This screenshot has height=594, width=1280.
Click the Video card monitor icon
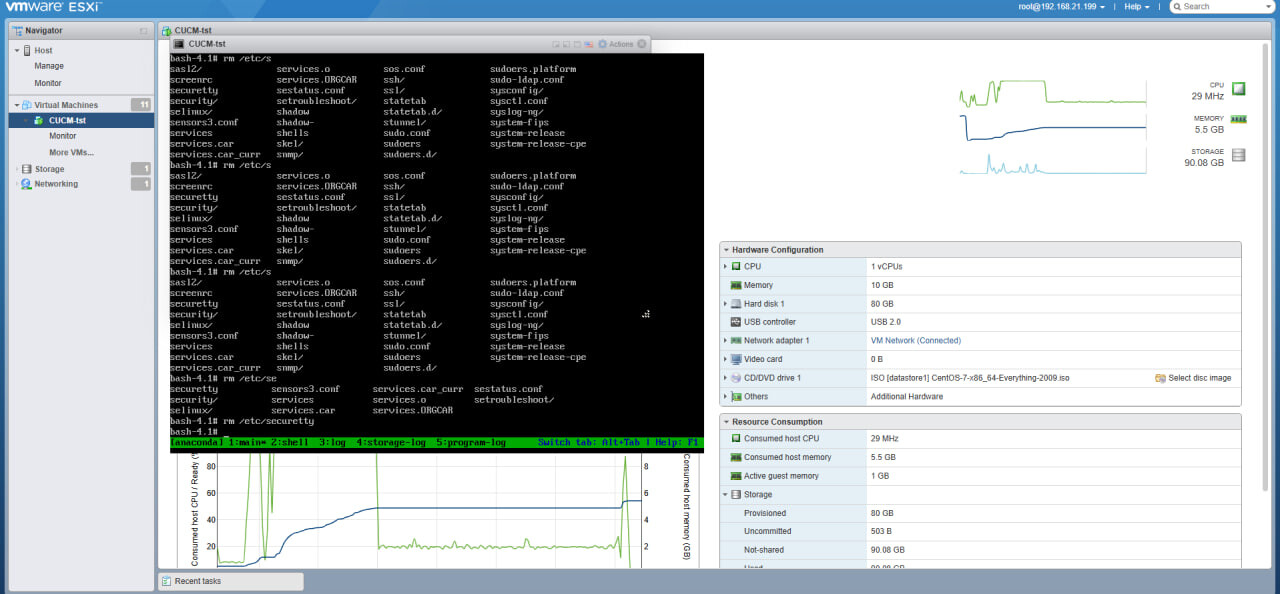736,359
